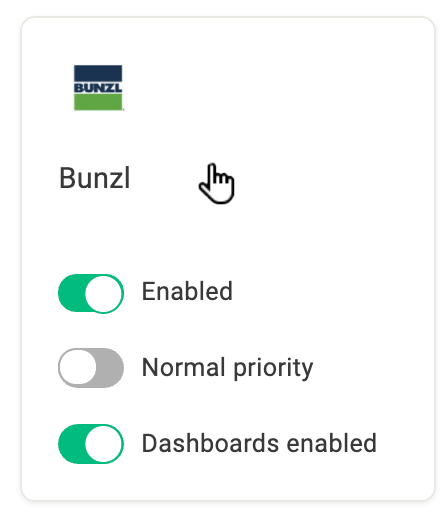Image resolution: width=448 pixels, height=516 pixels.
Task: Click the green track of Dashboards switch
Action: click(x=71, y=444)
